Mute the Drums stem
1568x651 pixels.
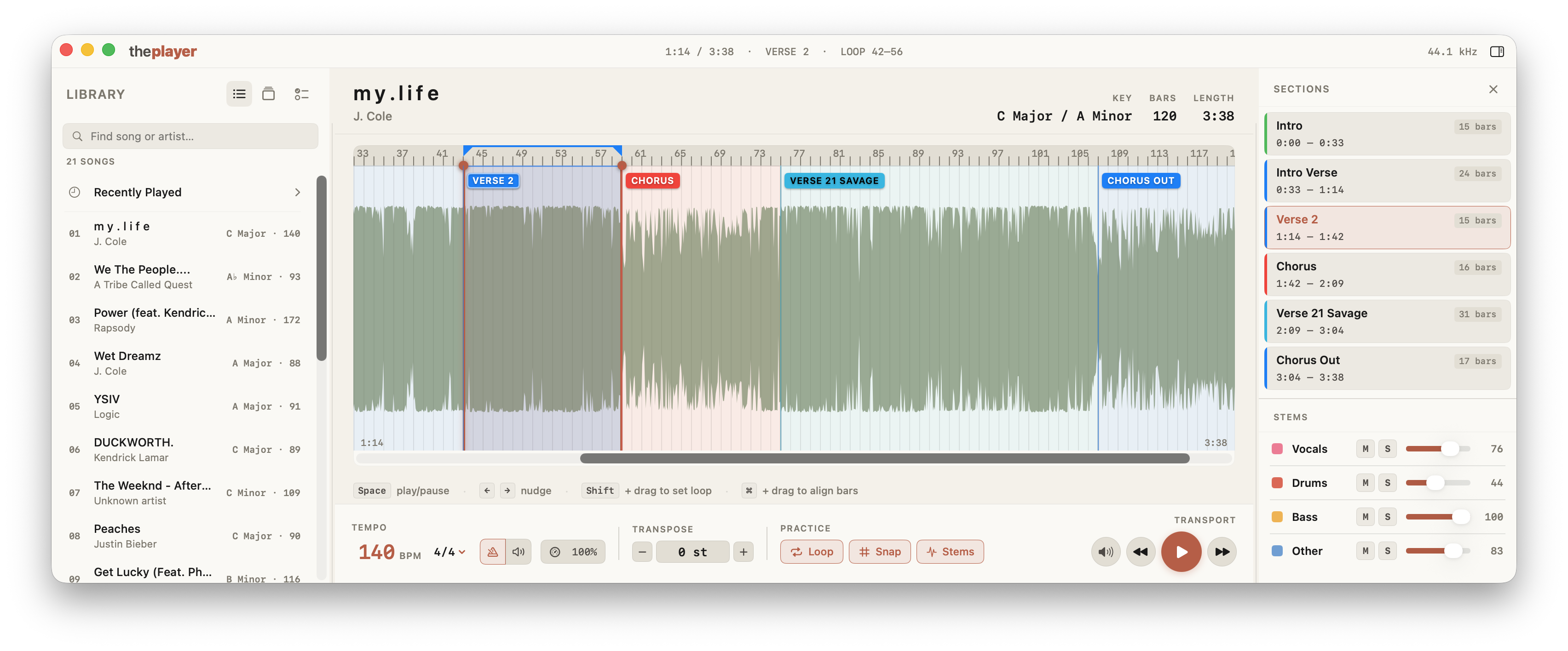tap(1365, 483)
